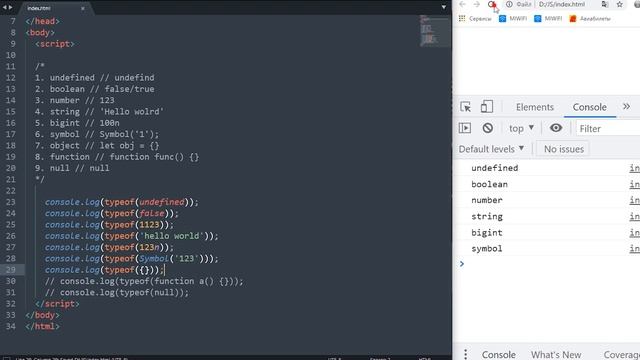
Task: Open the Default levels dropdown
Action: 491,149
